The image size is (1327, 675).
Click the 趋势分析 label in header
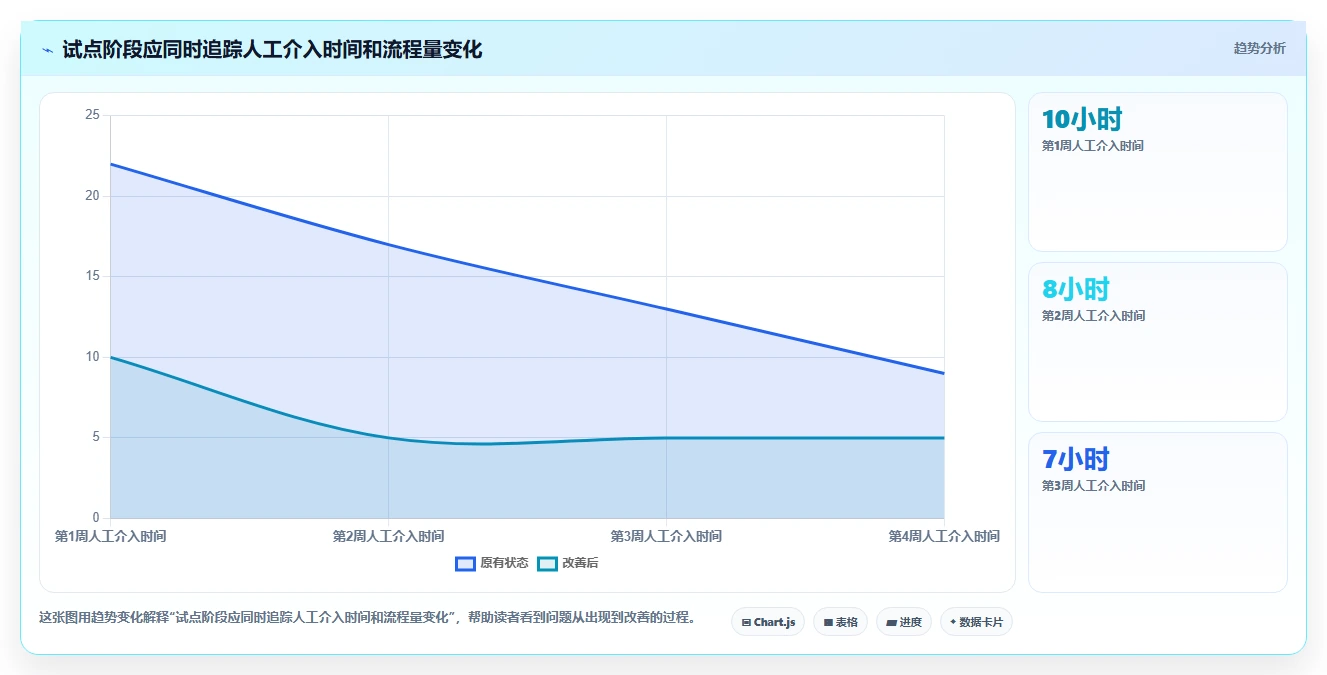coord(1259,48)
